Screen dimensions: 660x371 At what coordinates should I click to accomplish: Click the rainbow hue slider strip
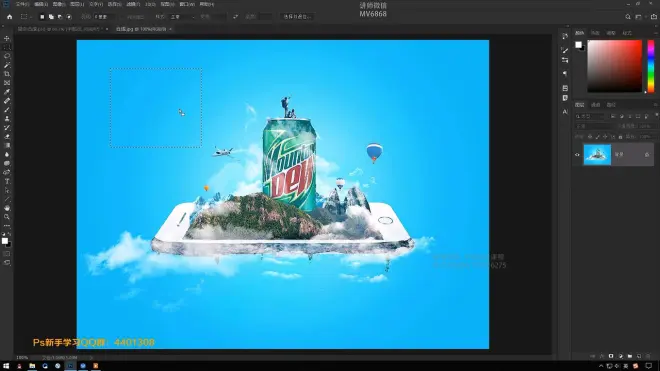[651, 66]
